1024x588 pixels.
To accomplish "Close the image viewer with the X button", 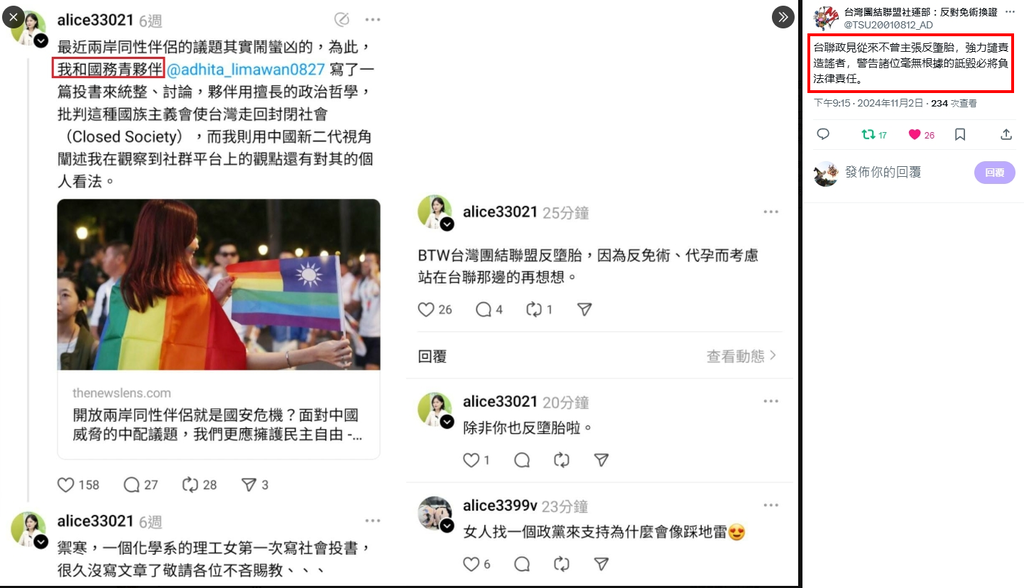I will click(13, 17).
